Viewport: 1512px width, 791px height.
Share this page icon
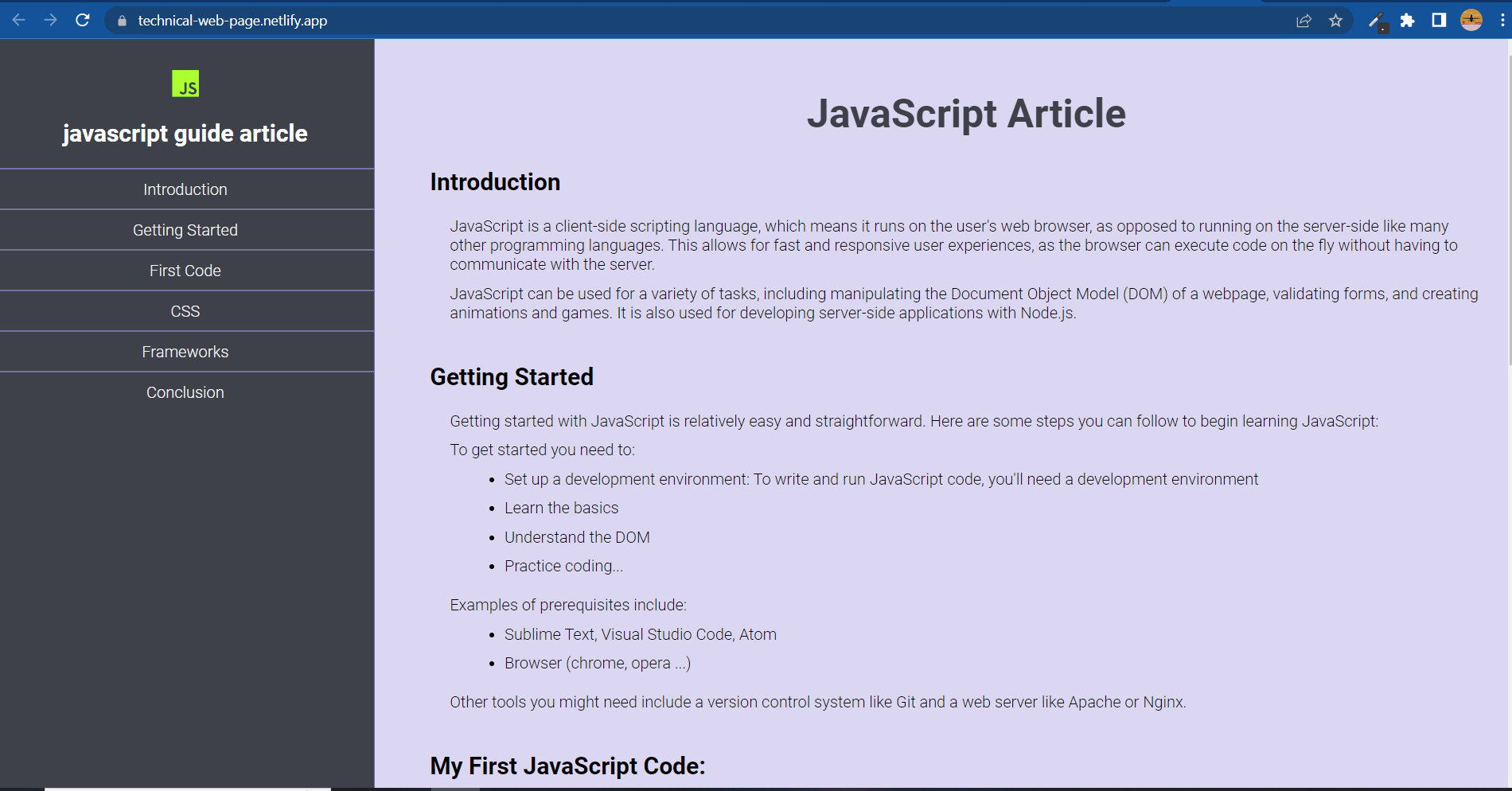point(1304,21)
